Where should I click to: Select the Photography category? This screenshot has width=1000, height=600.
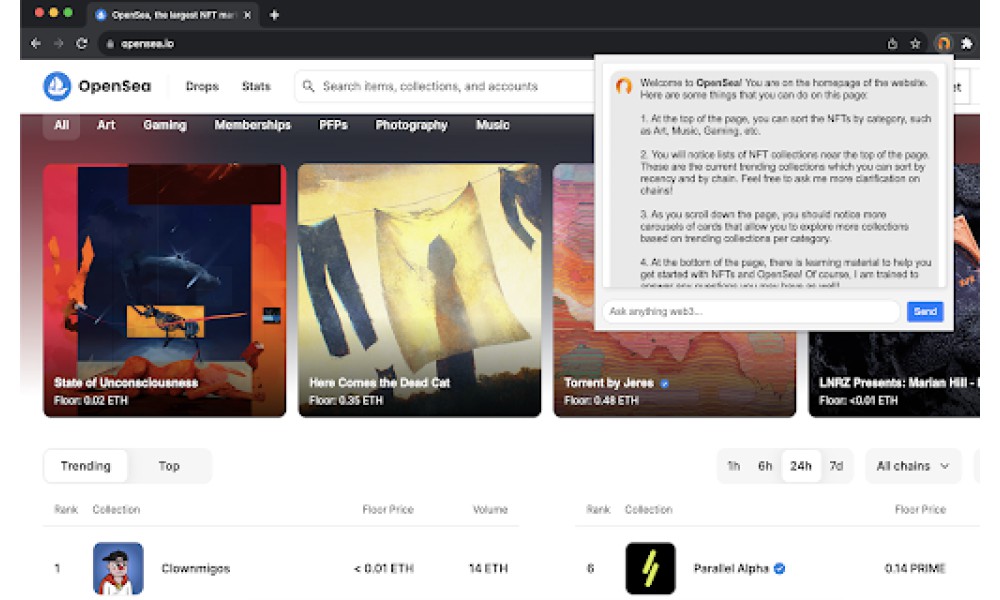tap(411, 125)
